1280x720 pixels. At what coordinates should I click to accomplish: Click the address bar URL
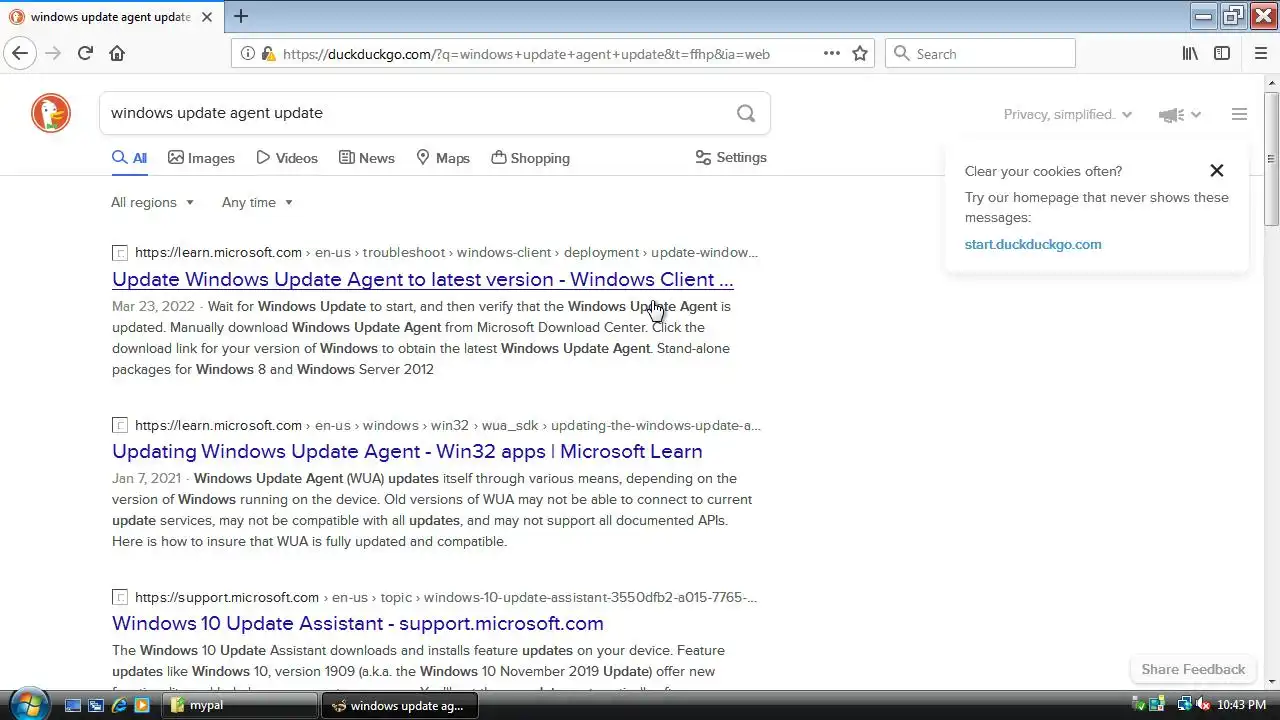click(x=526, y=54)
